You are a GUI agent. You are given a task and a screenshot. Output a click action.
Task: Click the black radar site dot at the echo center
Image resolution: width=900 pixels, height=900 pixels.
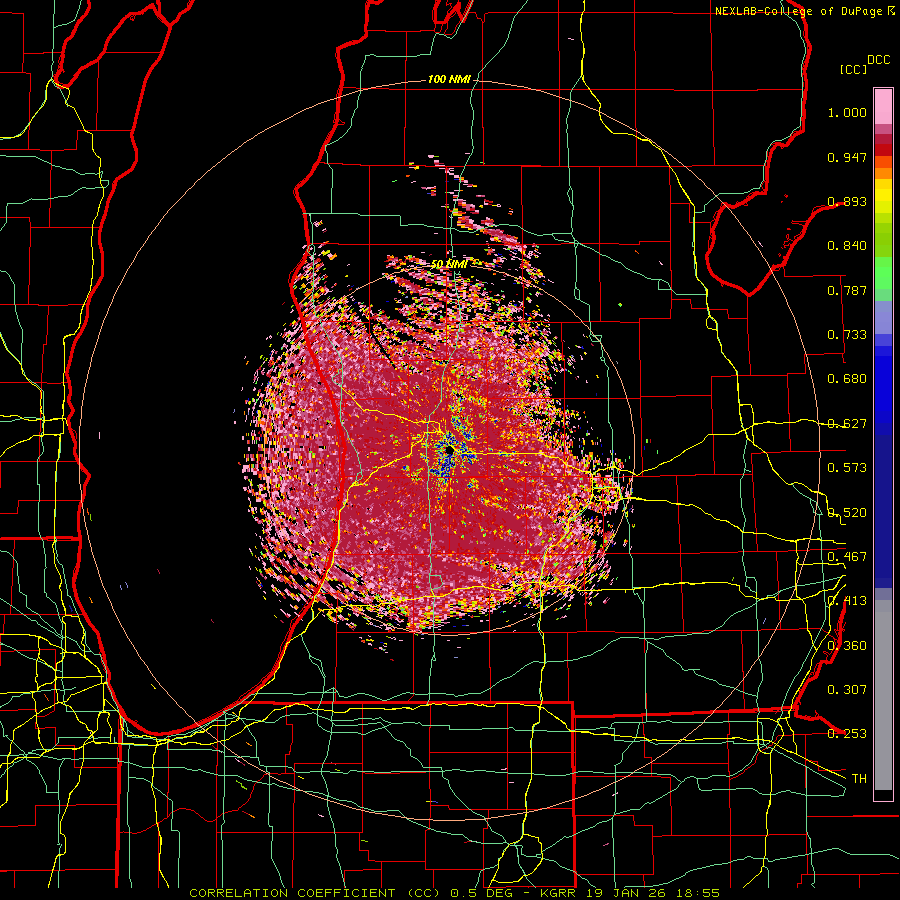(449, 451)
